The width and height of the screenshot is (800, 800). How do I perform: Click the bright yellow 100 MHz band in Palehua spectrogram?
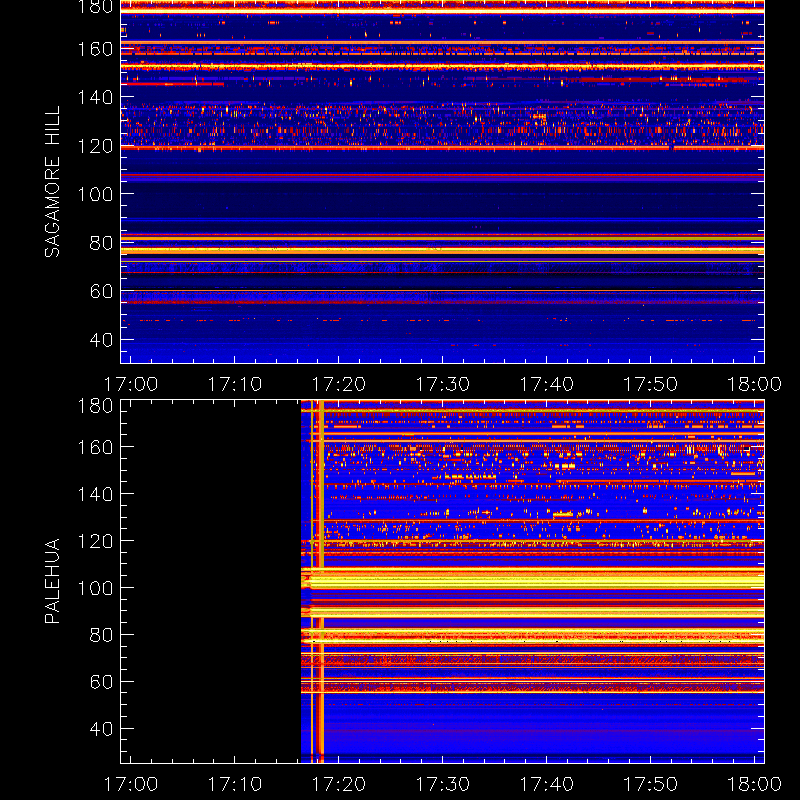(533, 581)
